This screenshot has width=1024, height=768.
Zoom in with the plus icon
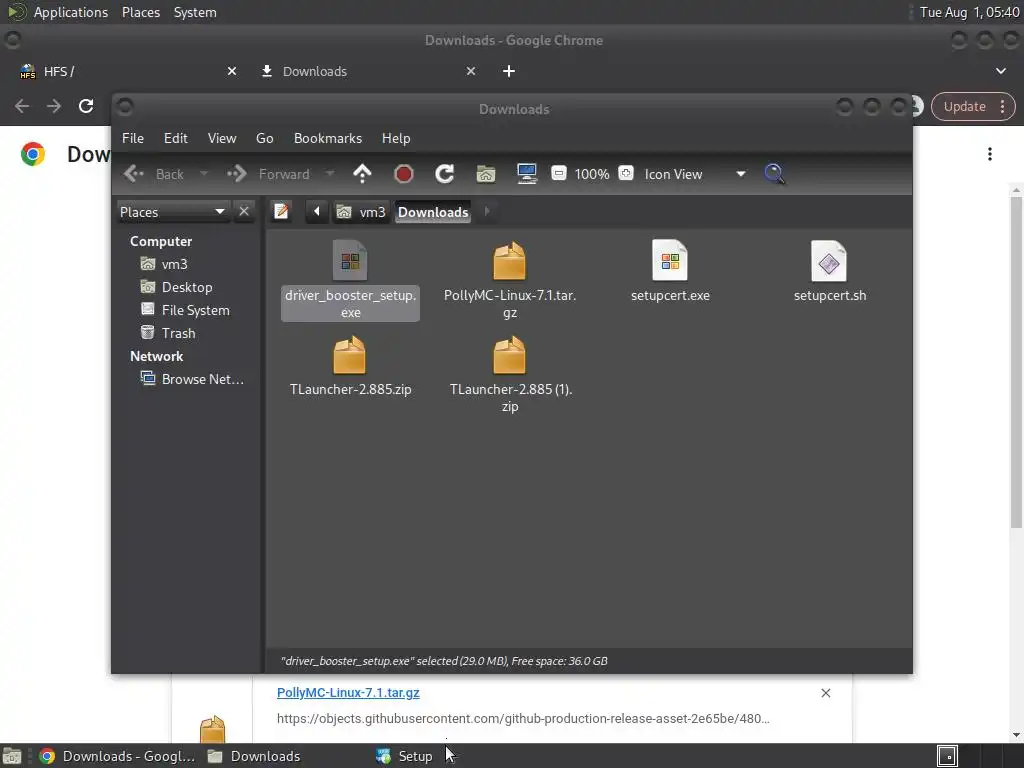[x=626, y=173]
